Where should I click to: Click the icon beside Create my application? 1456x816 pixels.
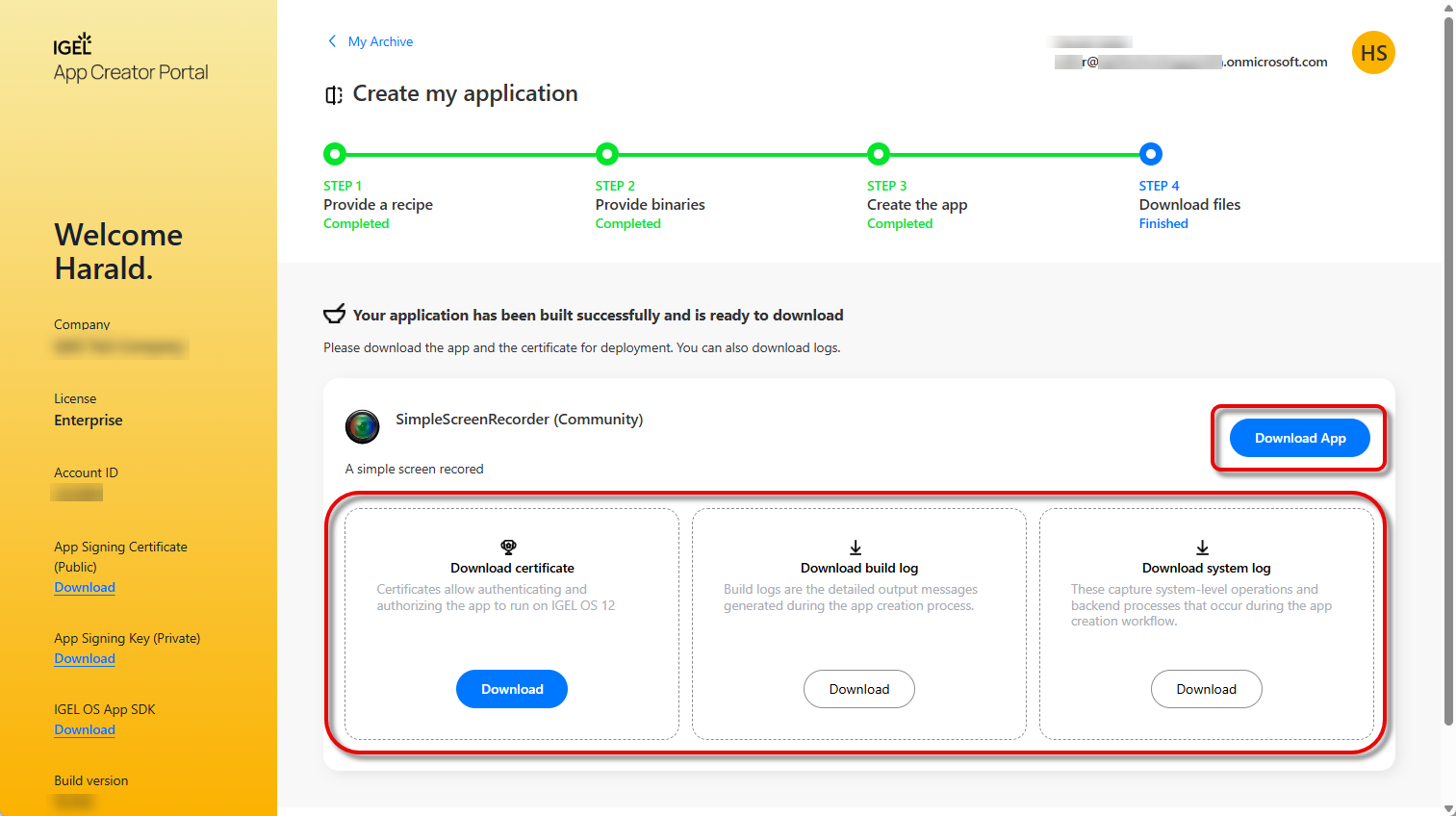tap(334, 94)
